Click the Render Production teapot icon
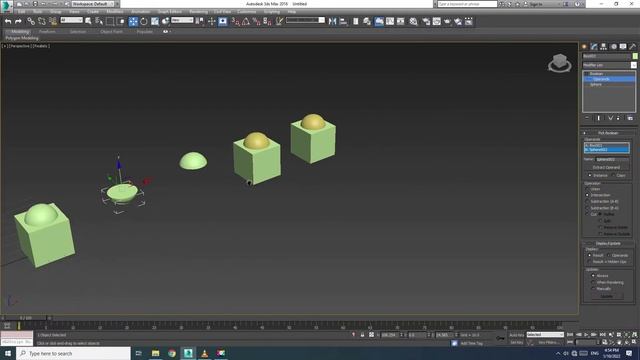 [447, 22]
